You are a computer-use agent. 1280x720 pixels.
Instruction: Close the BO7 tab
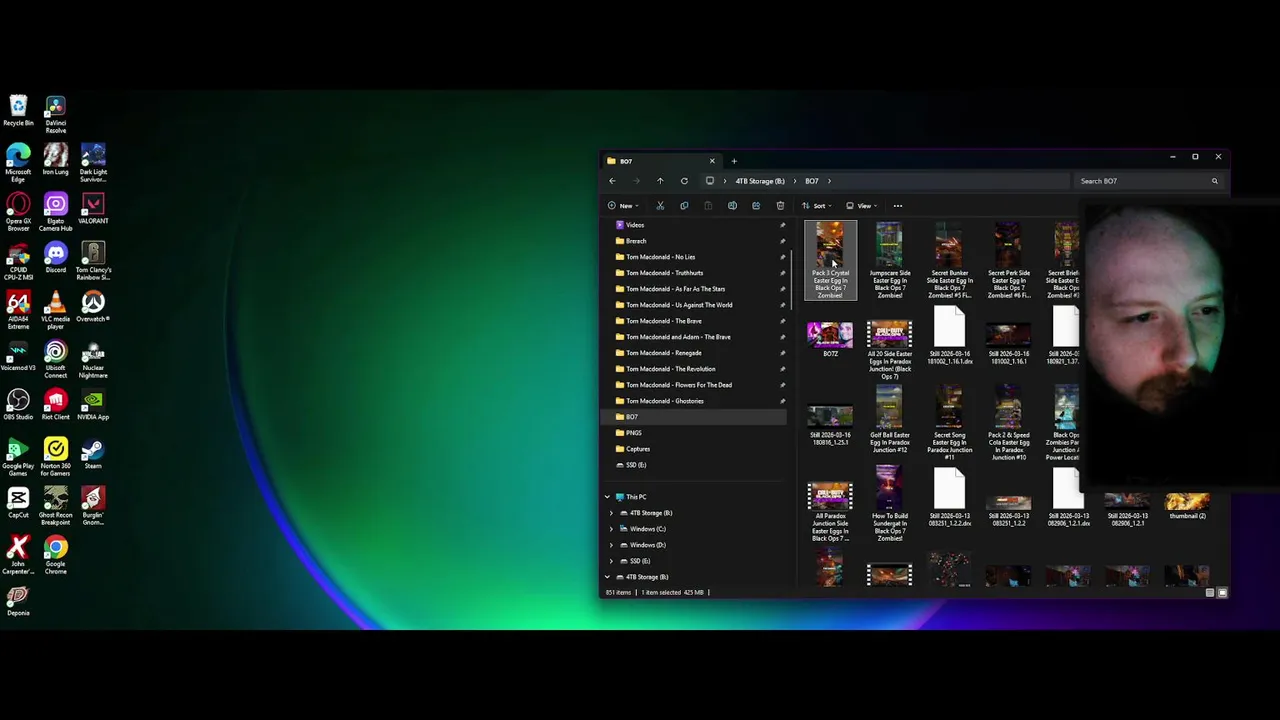click(x=712, y=161)
